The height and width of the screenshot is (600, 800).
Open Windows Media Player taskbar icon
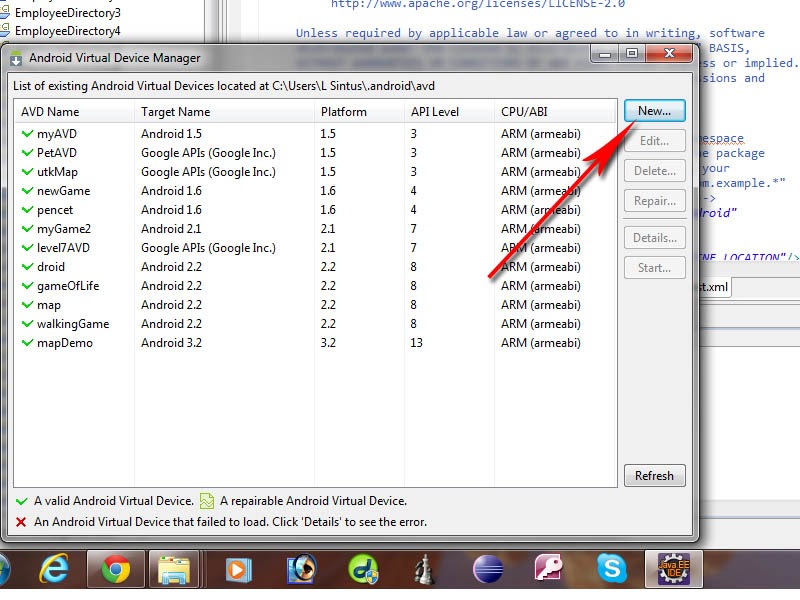click(x=238, y=569)
